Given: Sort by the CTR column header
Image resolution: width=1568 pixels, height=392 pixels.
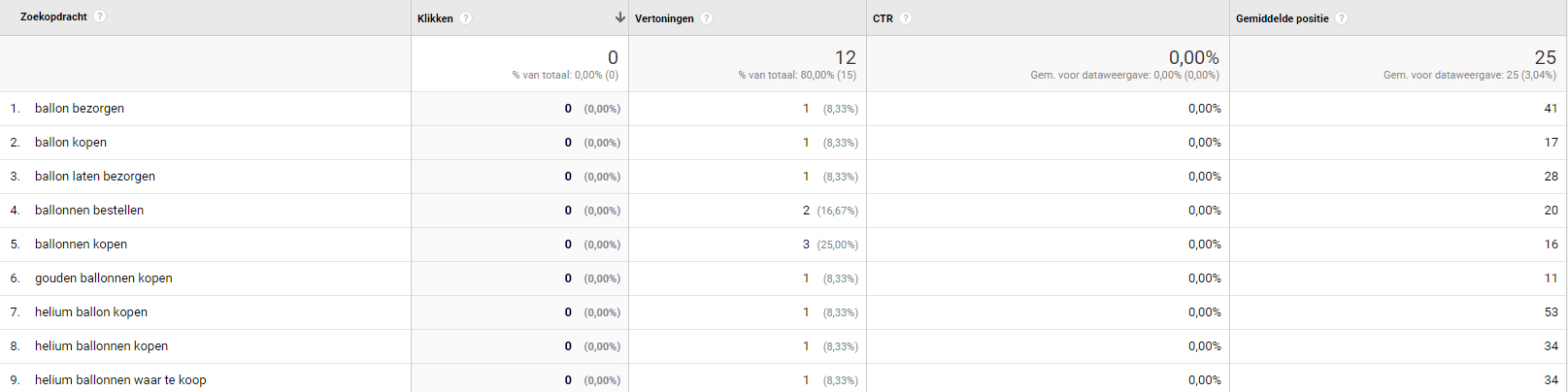Looking at the screenshot, I should (883, 18).
